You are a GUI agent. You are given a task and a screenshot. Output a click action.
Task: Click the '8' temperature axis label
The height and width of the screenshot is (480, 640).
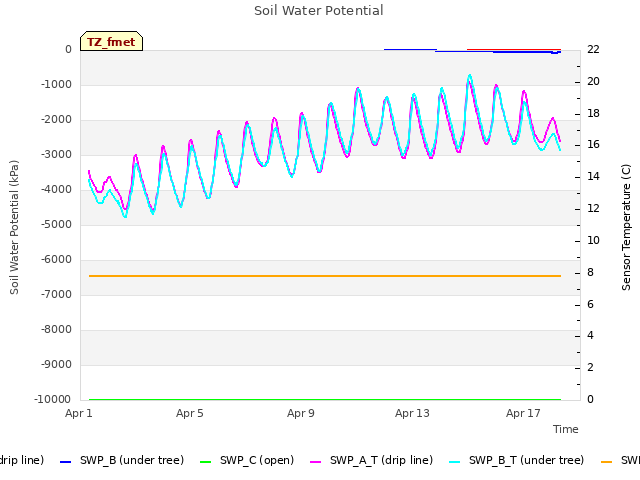pos(590,272)
